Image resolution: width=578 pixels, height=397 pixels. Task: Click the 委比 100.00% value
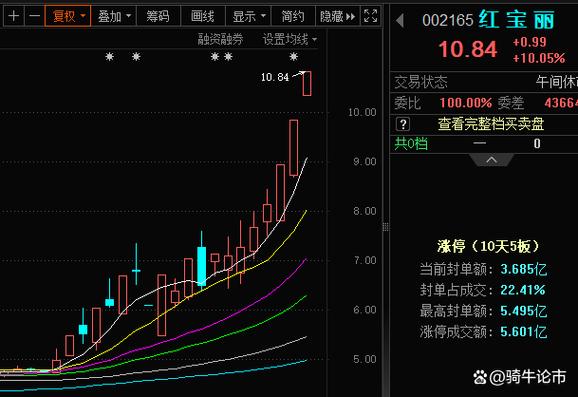466,103
